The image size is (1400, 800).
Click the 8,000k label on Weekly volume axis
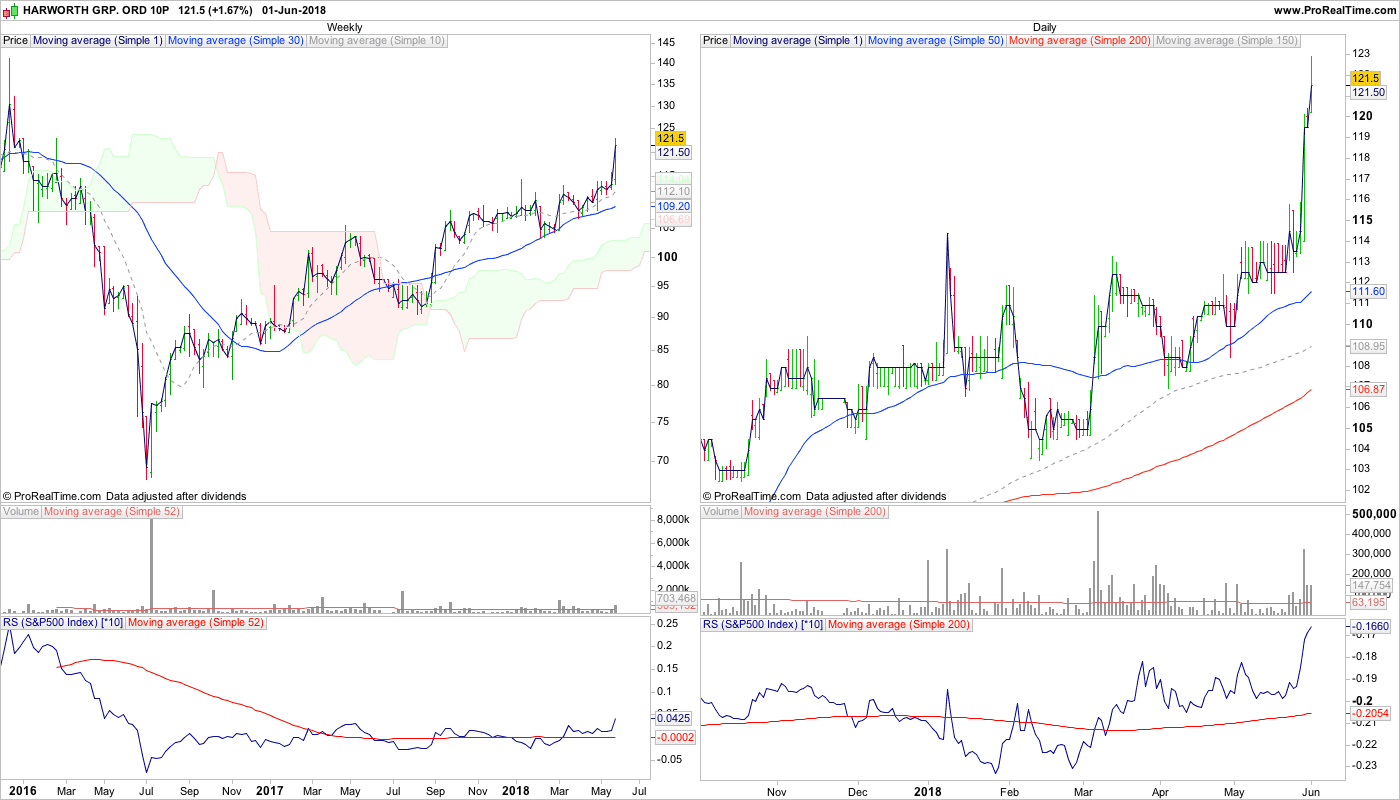[x=673, y=520]
